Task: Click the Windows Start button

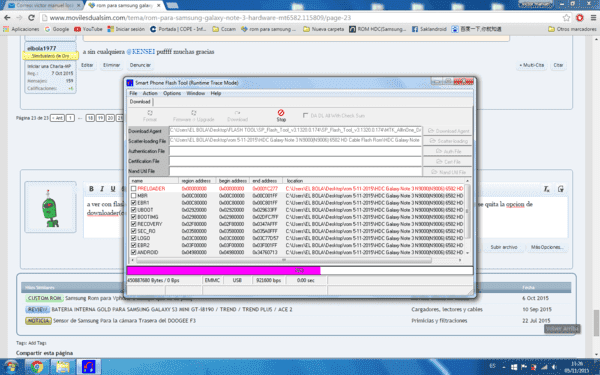Action: [11, 367]
